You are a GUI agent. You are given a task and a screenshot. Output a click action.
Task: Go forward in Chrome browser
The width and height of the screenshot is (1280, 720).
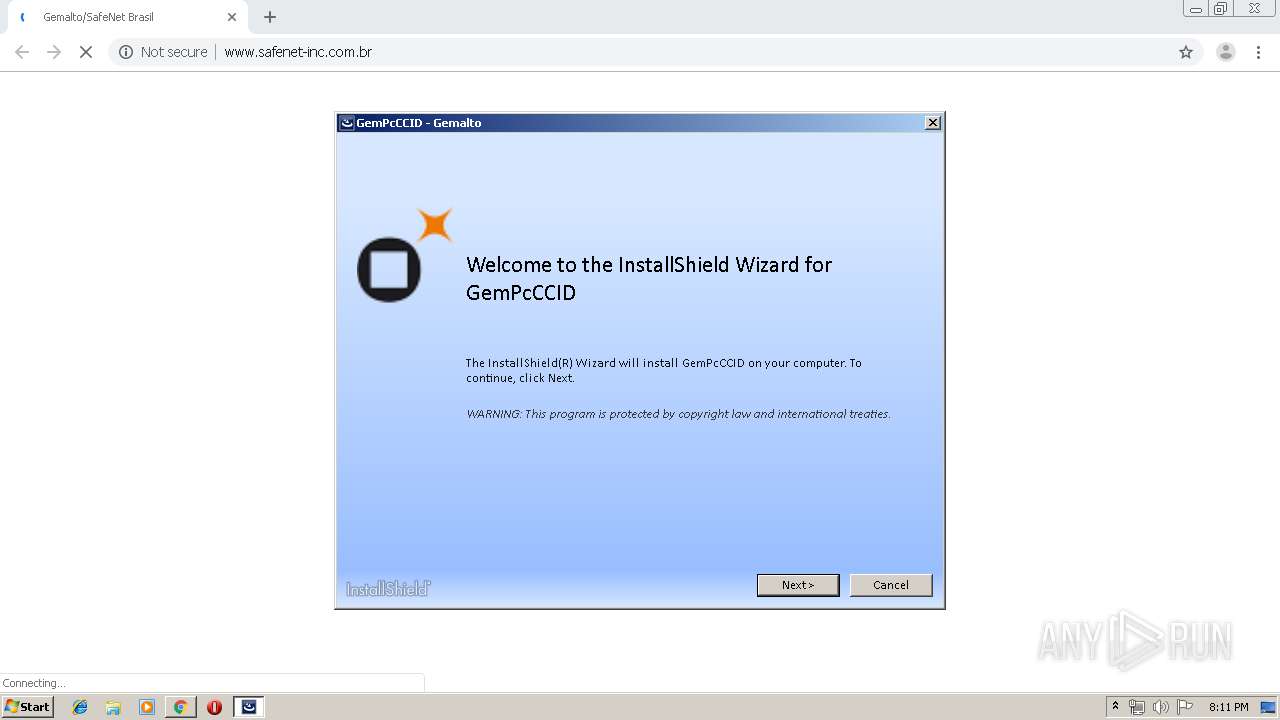[x=54, y=52]
